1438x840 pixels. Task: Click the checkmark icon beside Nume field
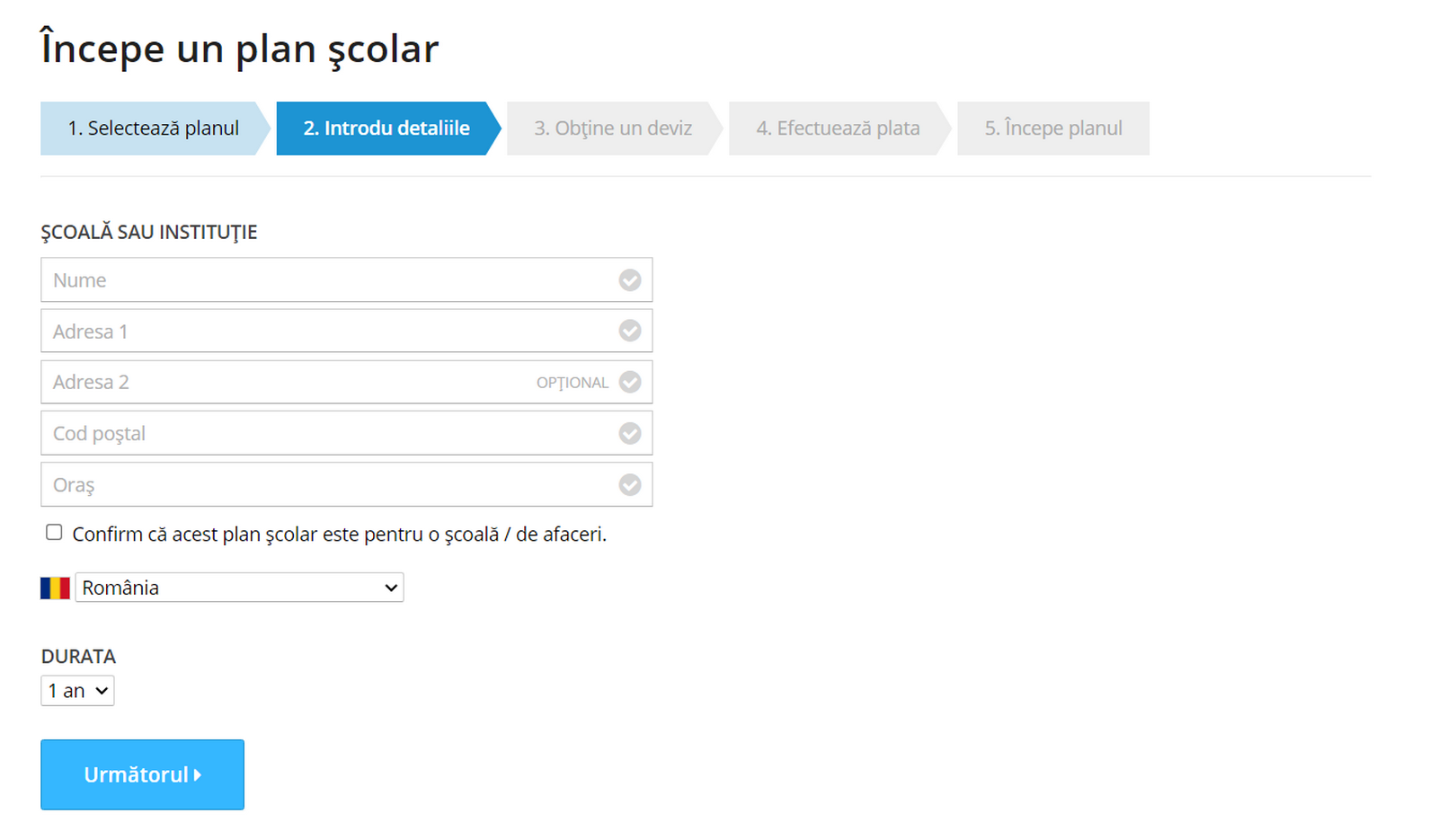click(629, 279)
